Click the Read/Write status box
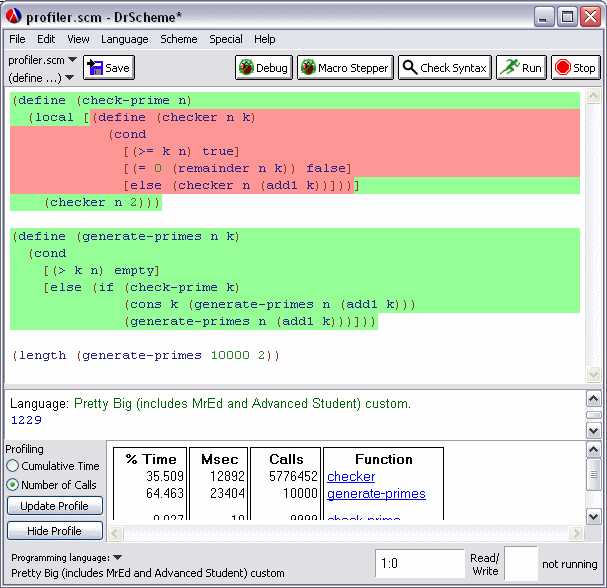 click(521, 564)
